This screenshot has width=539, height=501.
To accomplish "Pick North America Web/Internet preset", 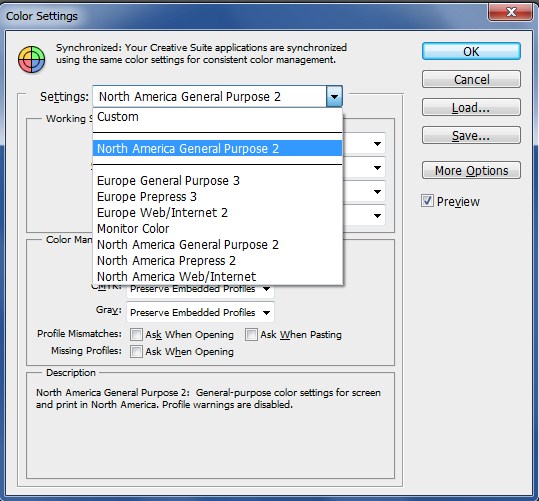I will click(x=218, y=276).
